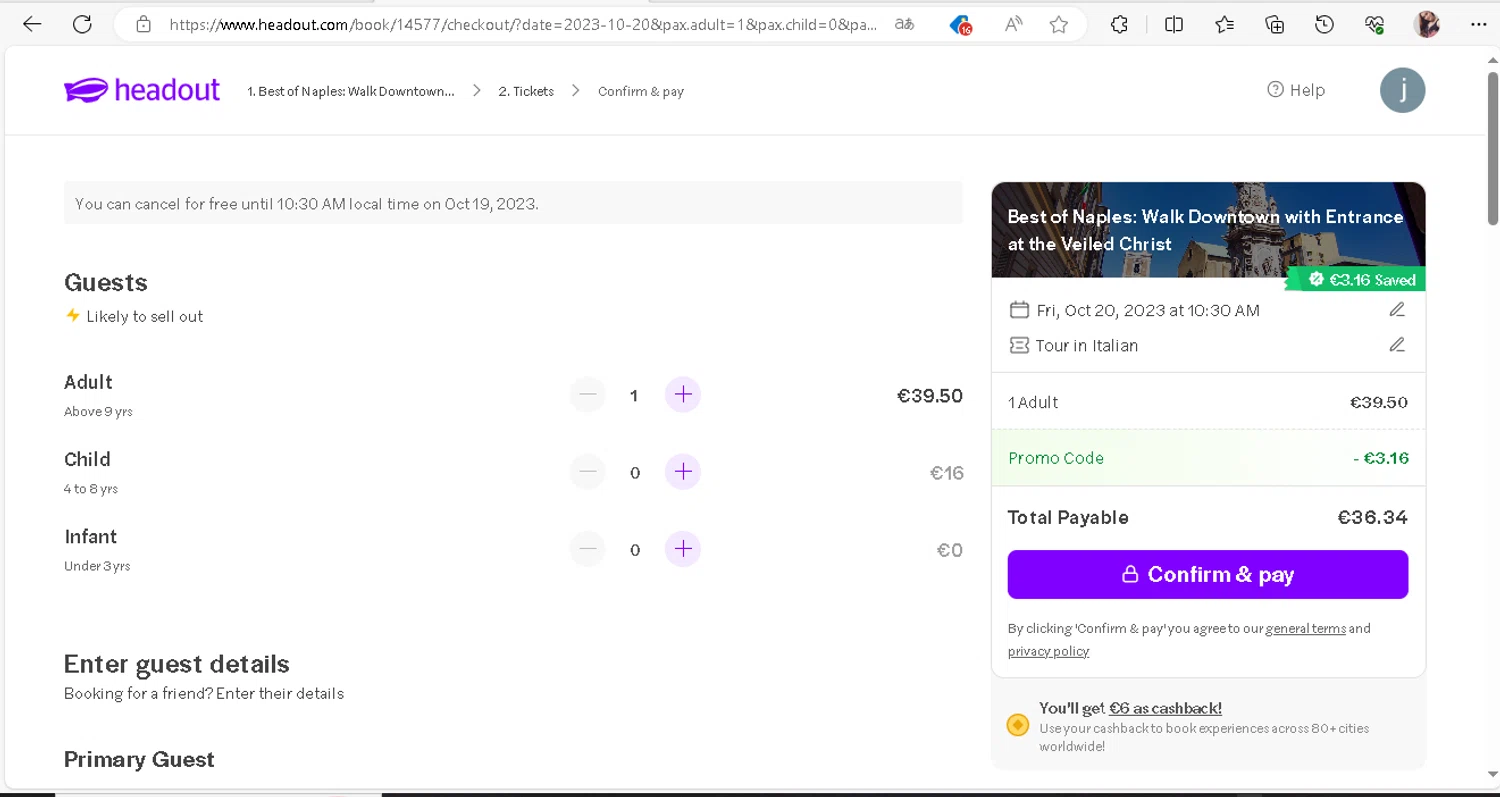Screen dimensions: 1500x797
Task: Edit the tour date and time
Action: (1397, 310)
